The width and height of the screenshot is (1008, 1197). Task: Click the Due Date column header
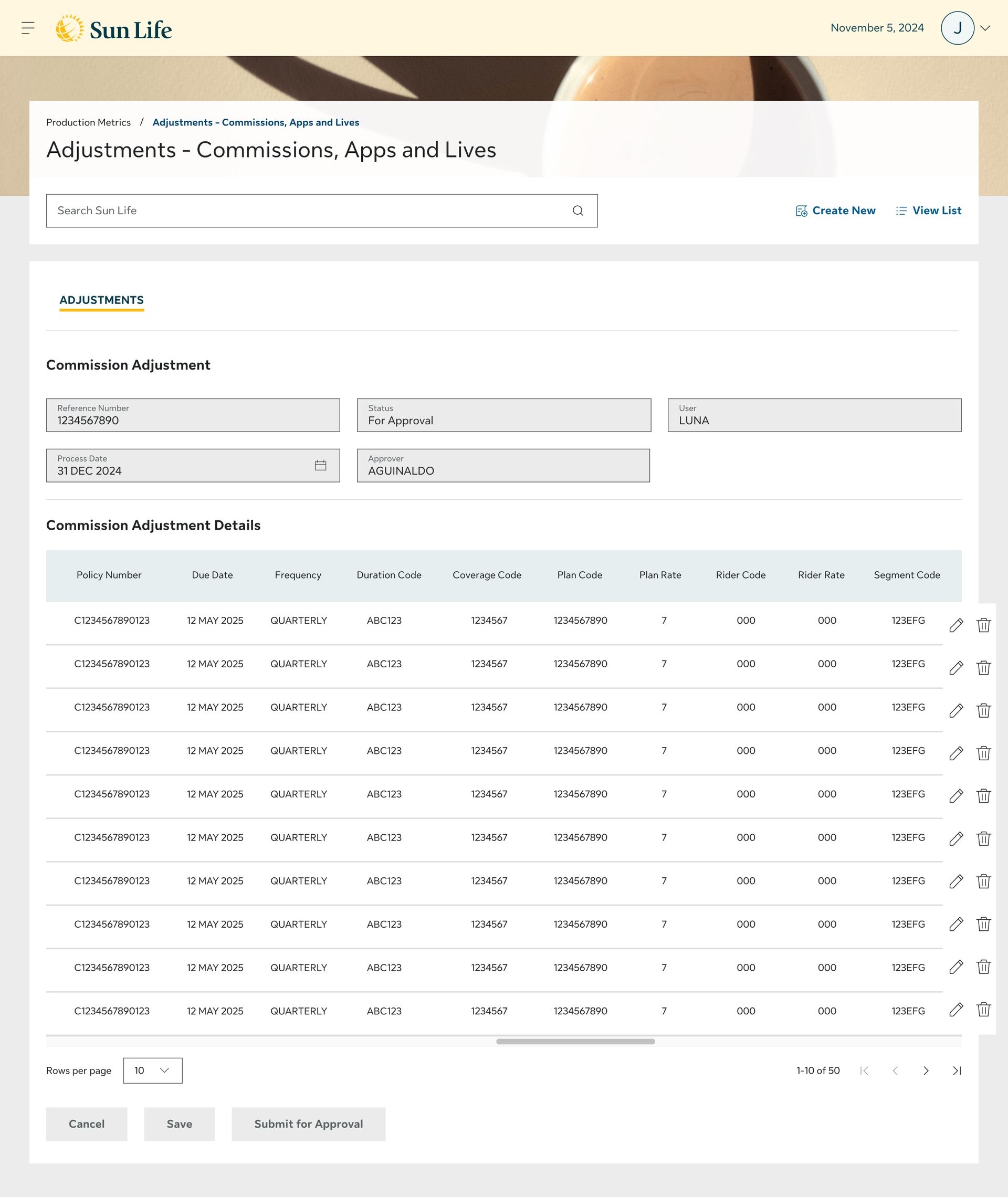213,575
